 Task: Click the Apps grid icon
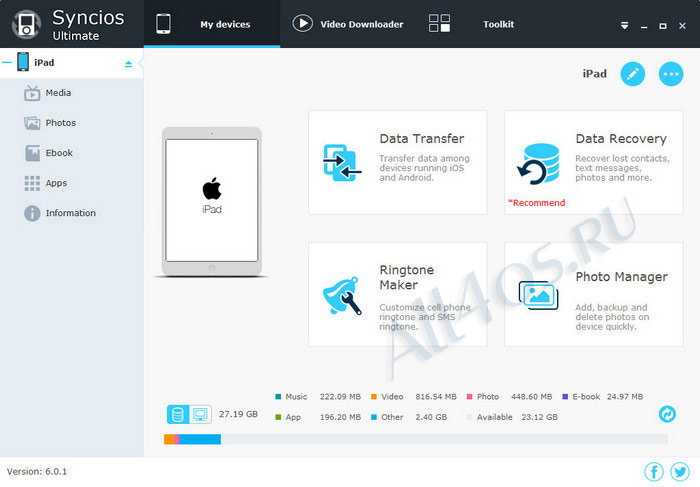[32, 183]
